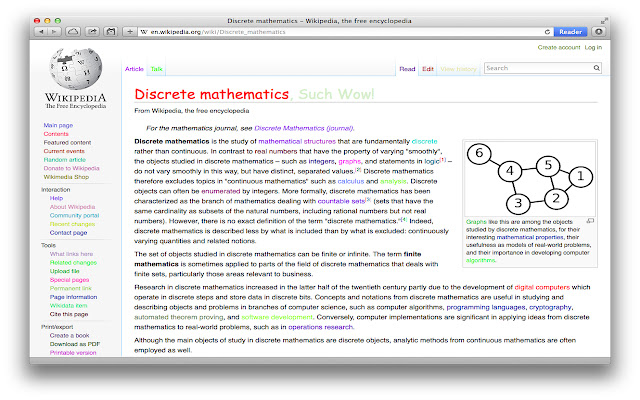Open Contents in the sidebar
This screenshot has height=400, width=640.
tap(56, 134)
